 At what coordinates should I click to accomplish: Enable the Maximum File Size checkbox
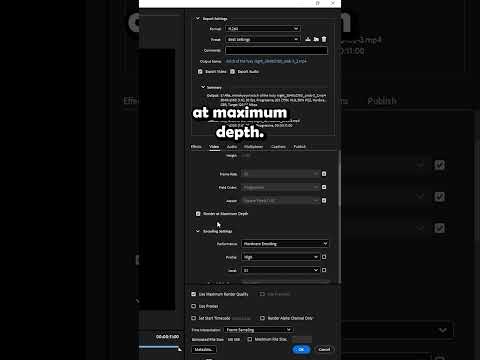click(250, 339)
